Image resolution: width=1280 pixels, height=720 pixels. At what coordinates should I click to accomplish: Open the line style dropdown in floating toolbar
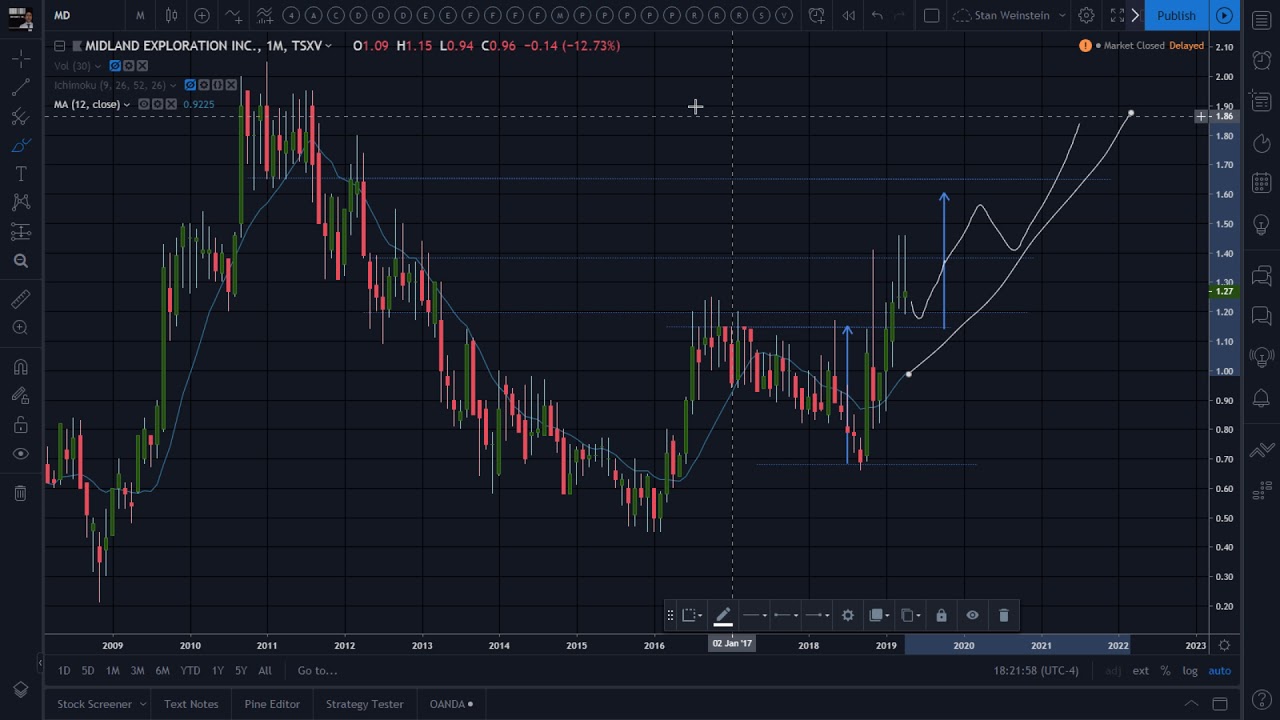tap(754, 615)
